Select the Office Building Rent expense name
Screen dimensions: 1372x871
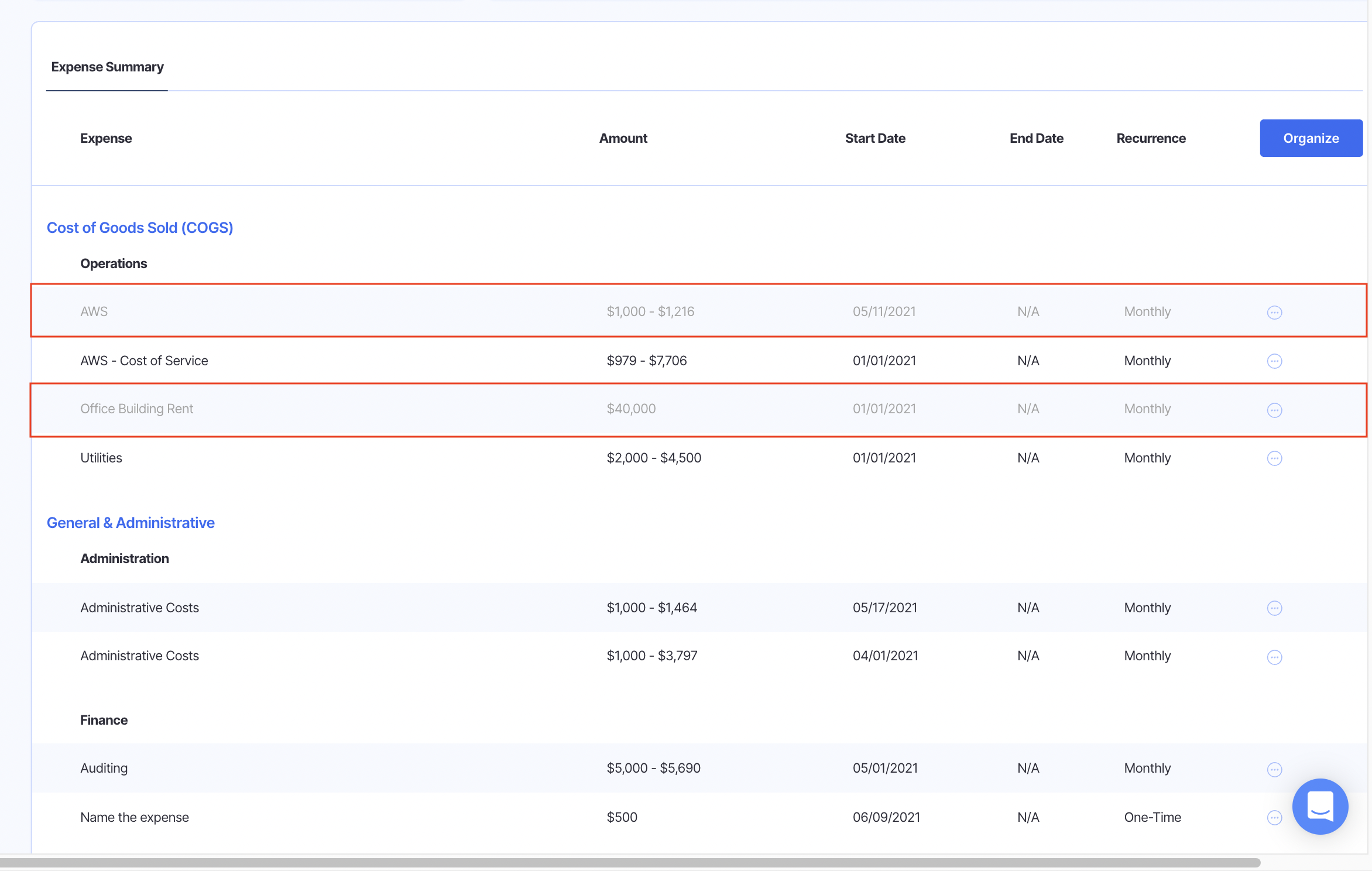[136, 409]
